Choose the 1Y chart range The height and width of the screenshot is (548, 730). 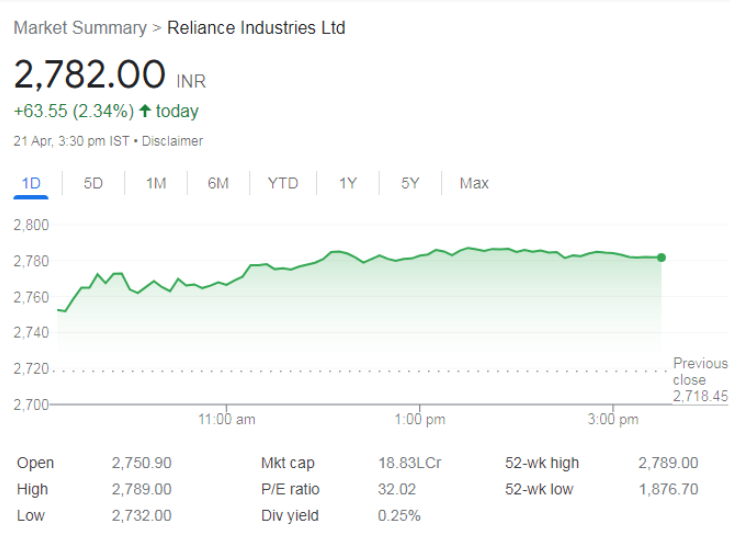pos(347,183)
